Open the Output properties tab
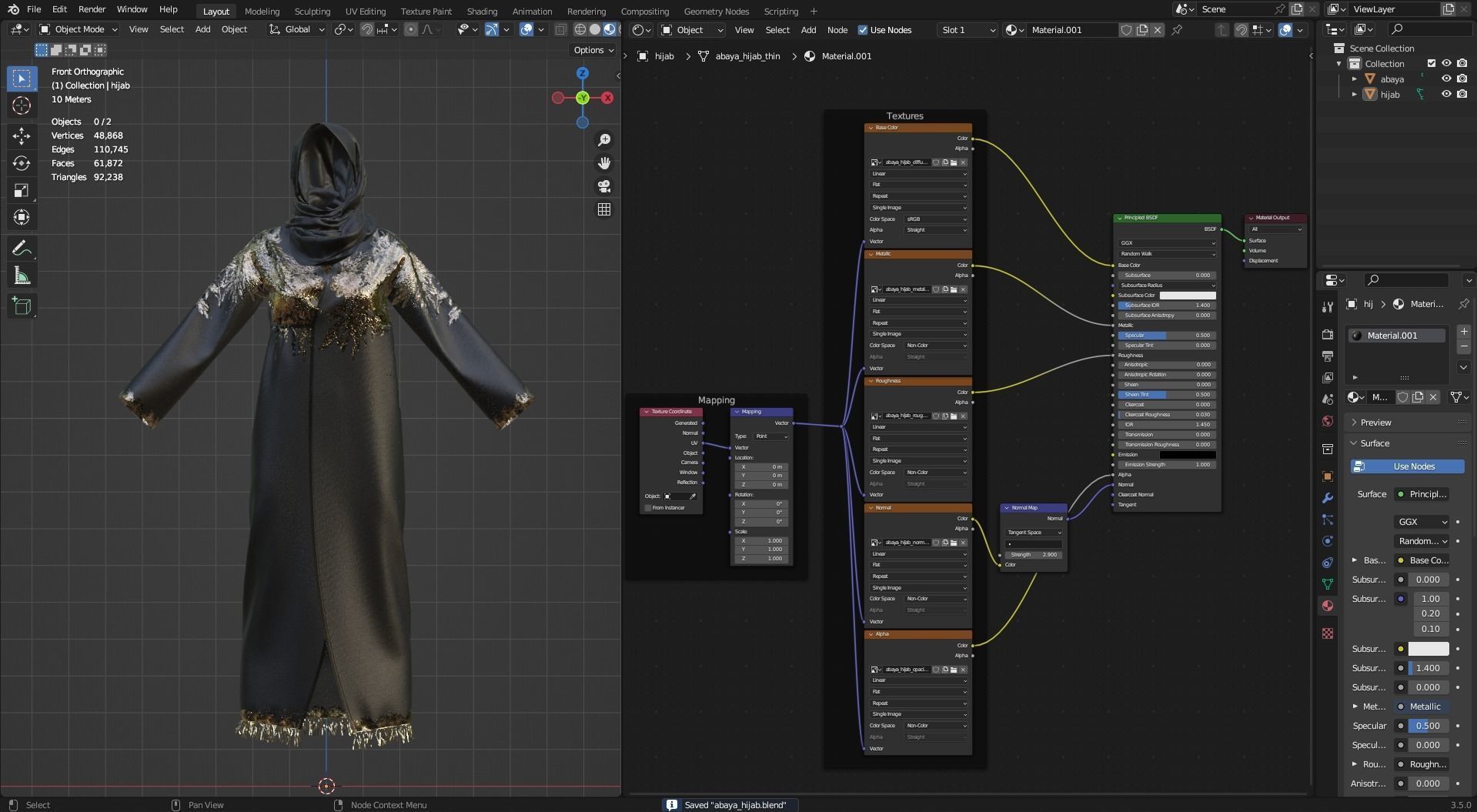The image size is (1477, 812). tap(1328, 356)
